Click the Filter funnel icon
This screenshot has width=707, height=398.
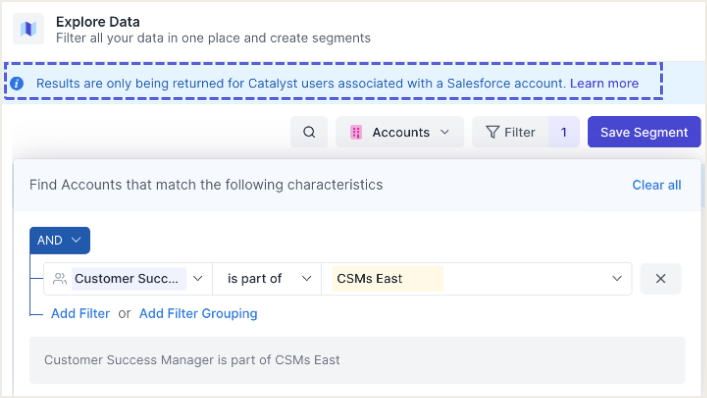492,132
